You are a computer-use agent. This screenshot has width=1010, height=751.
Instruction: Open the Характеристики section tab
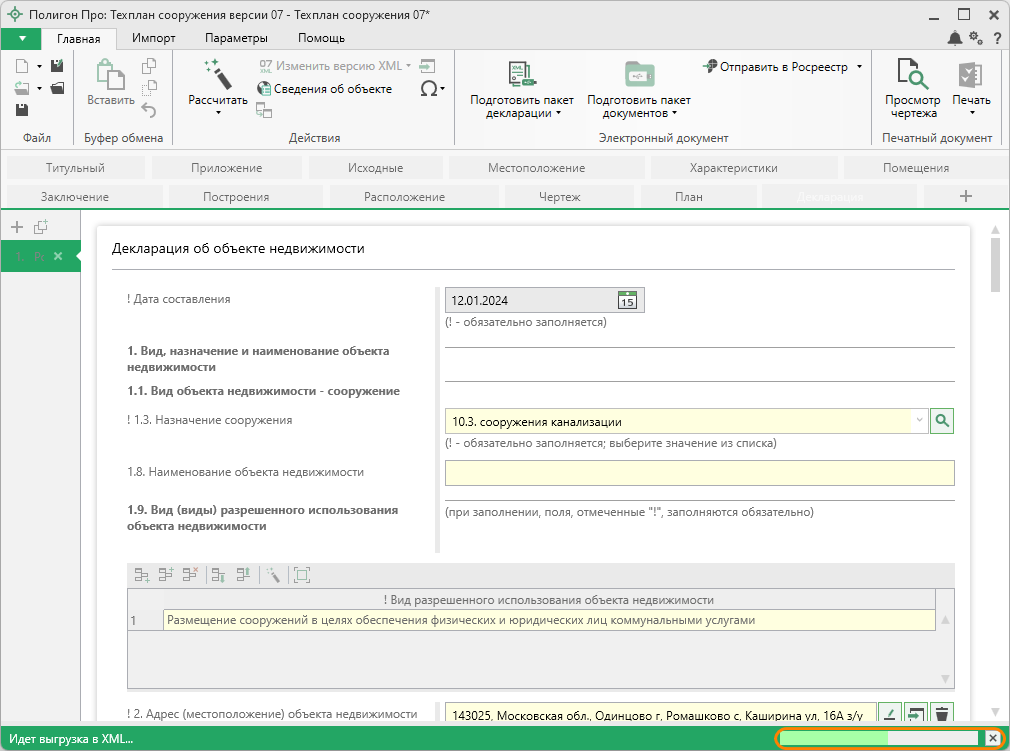733,168
